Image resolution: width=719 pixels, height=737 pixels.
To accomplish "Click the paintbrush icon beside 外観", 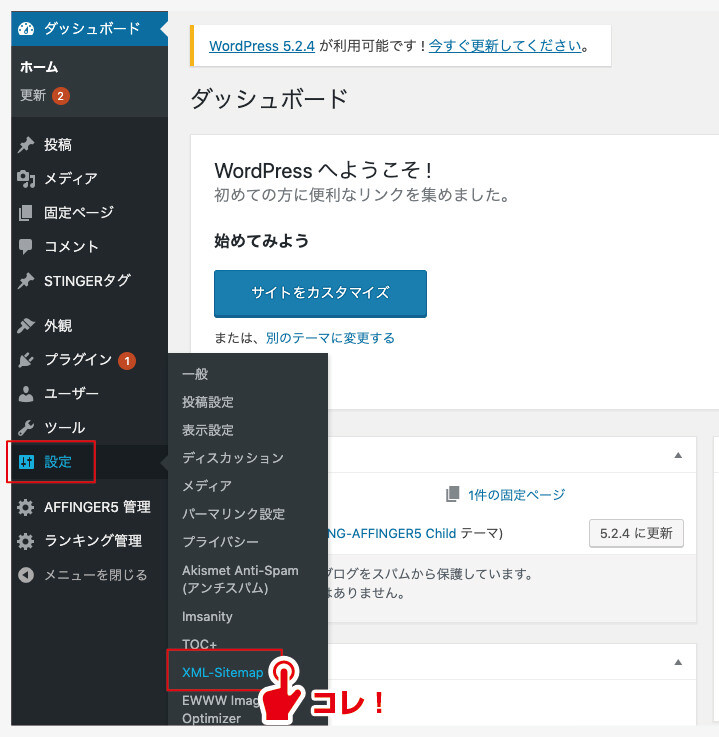I will coord(27,326).
